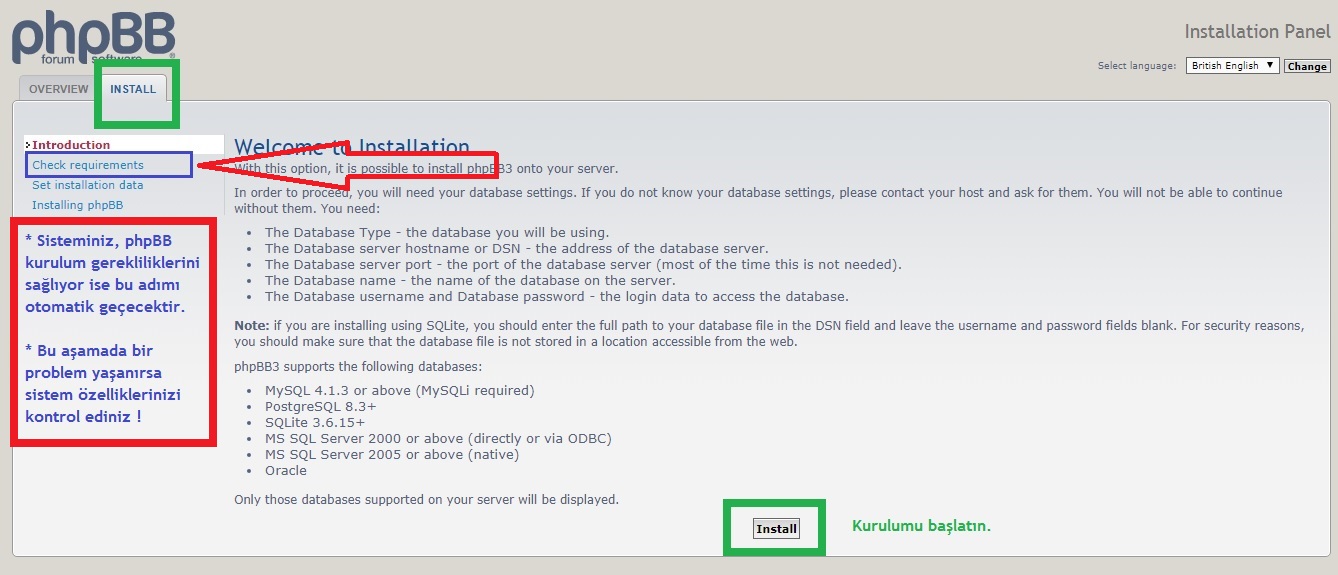Click 'Only those databases supported' sentence
1338x575 pixels.
[x=426, y=498]
